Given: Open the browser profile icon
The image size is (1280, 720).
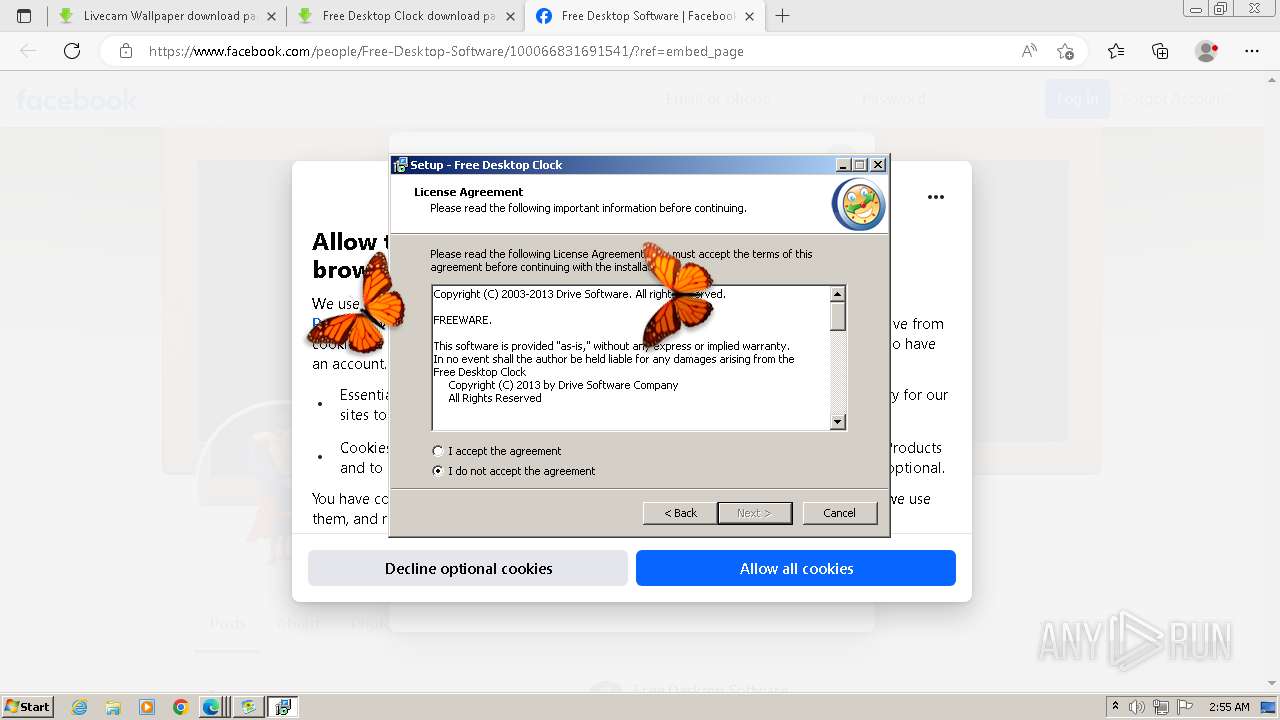Looking at the screenshot, I should coord(1206,51).
